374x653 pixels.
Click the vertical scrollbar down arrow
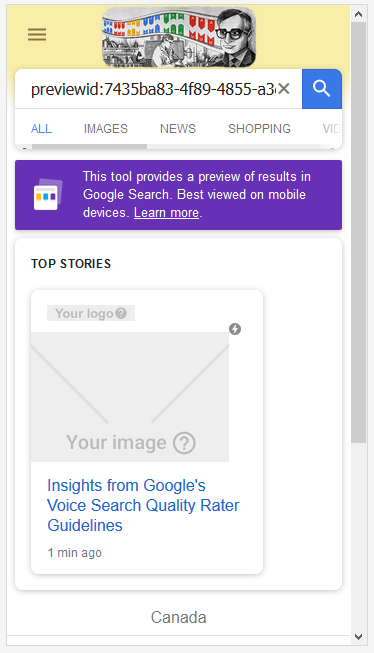point(358,636)
